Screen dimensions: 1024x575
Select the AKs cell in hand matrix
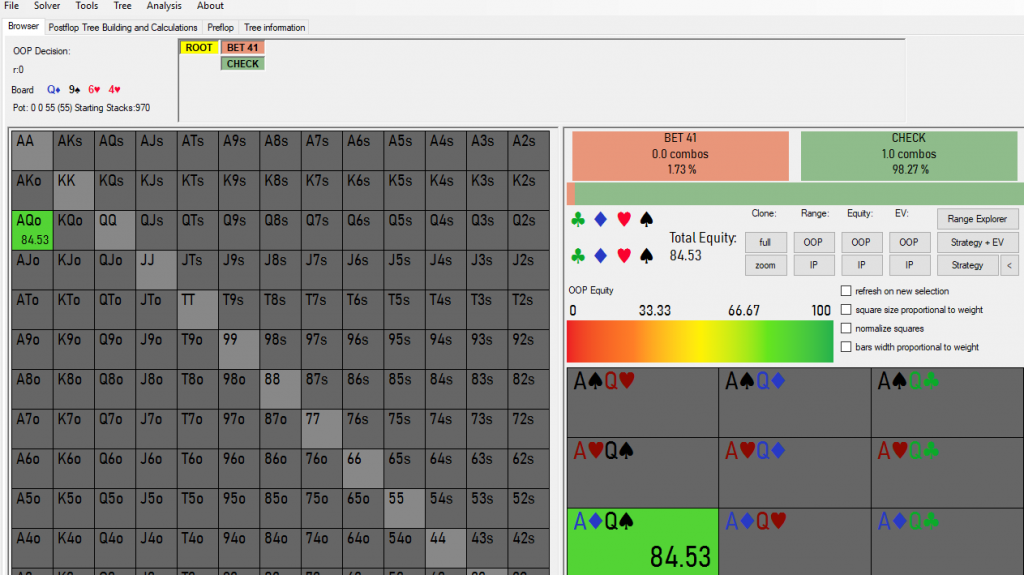click(x=73, y=150)
